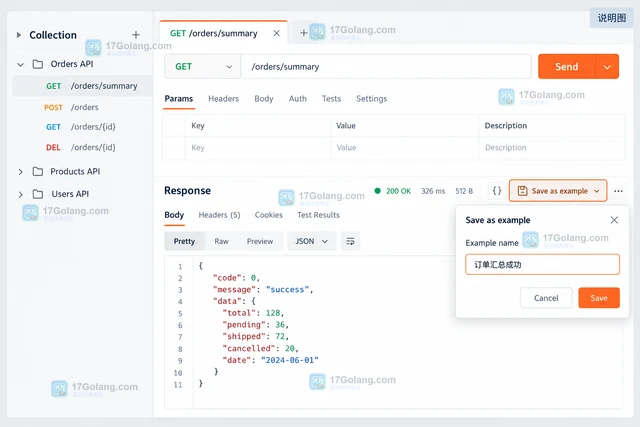This screenshot has height=427, width=640.
Task: Collapse the Orders API folder chevron
Action: pos(20,64)
